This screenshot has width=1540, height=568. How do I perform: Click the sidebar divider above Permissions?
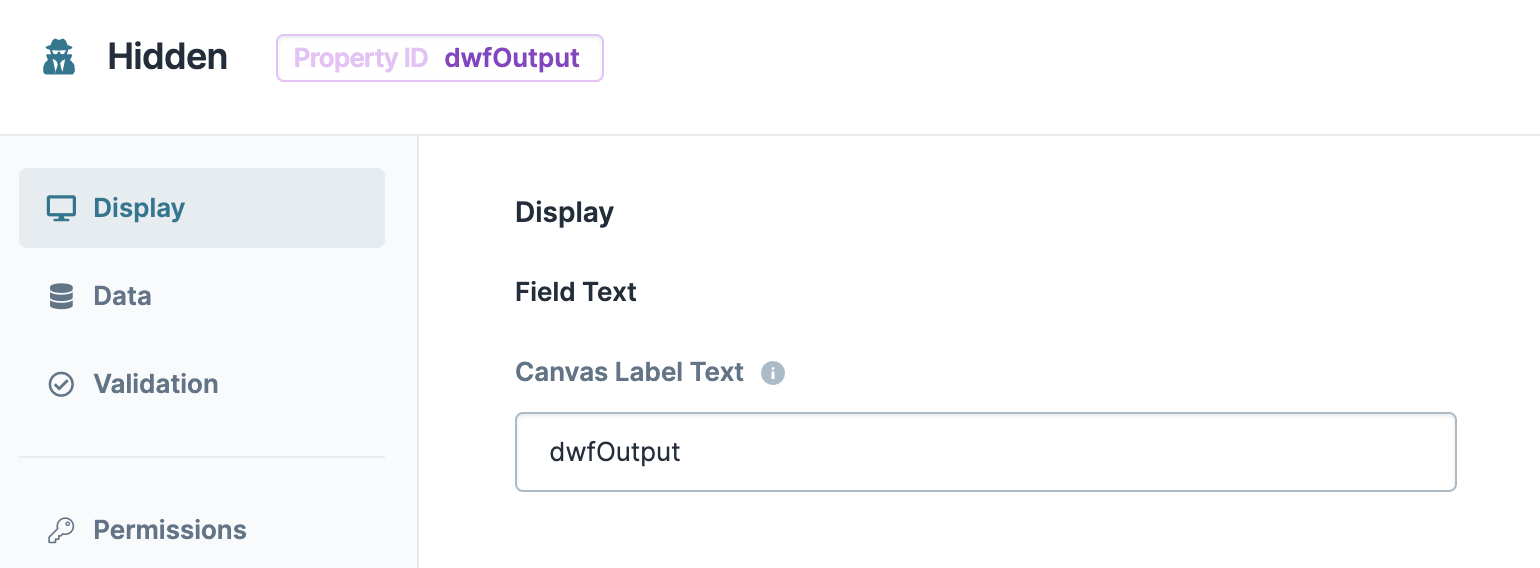click(x=202, y=457)
